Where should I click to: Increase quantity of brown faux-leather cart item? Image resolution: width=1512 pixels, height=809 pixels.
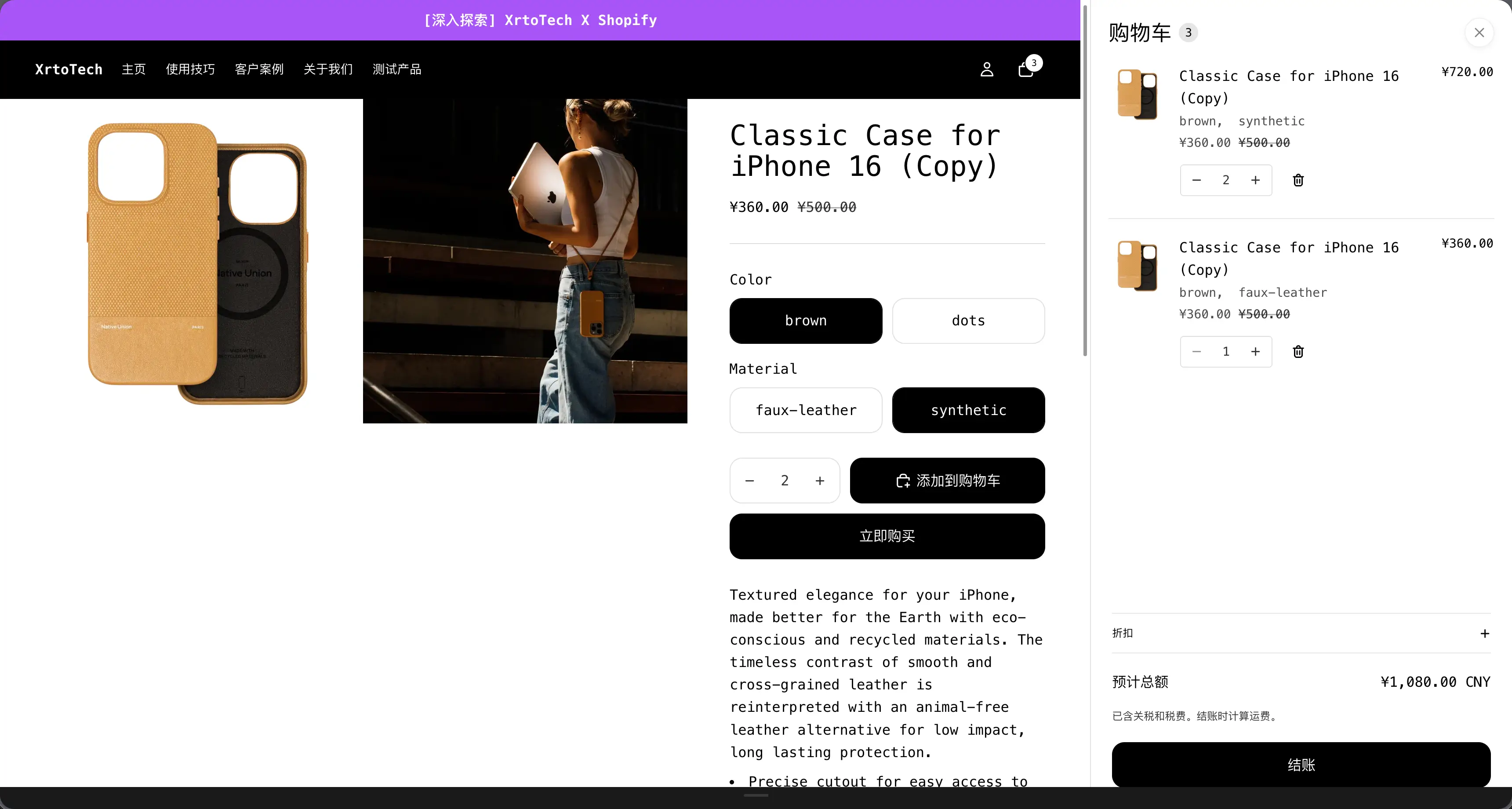(x=1255, y=352)
